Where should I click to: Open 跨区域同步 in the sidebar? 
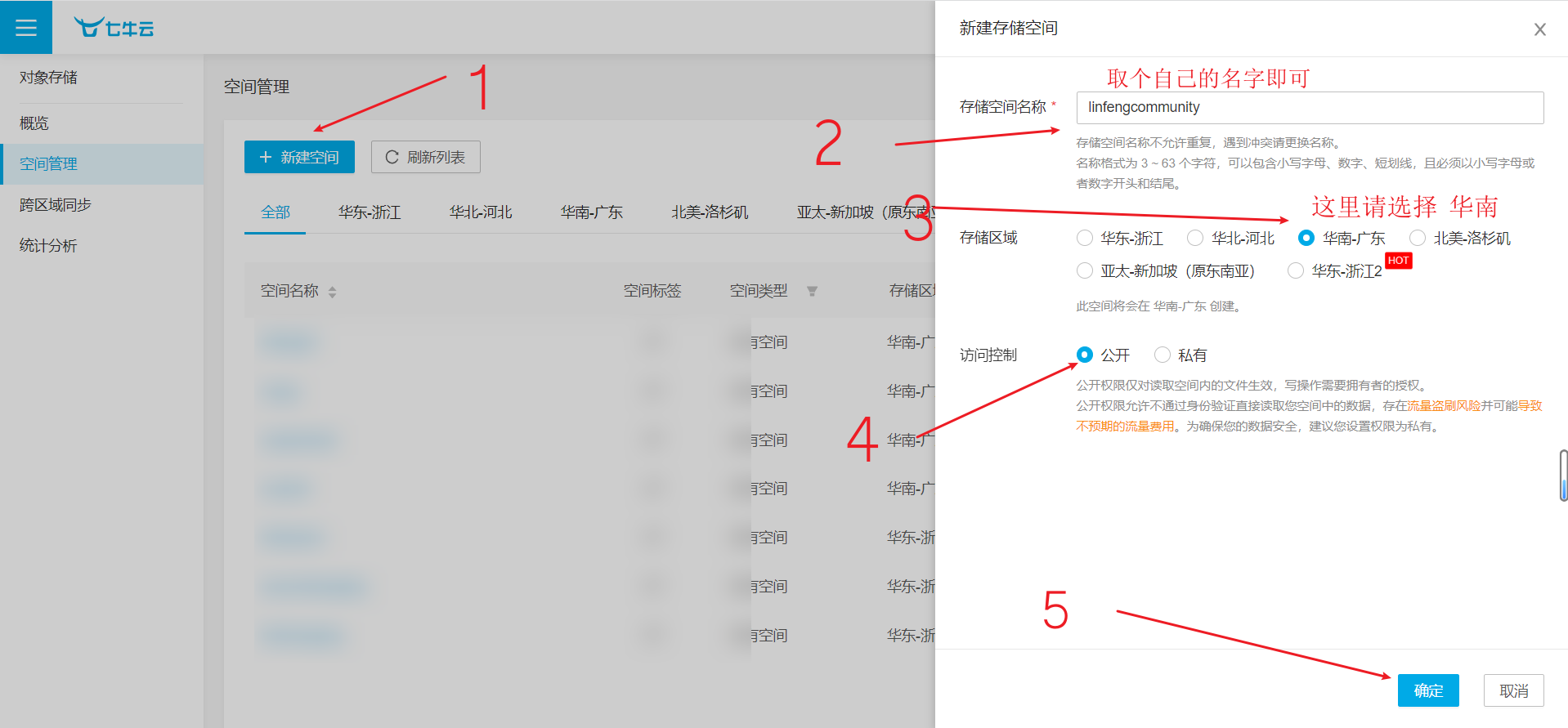coord(101,205)
